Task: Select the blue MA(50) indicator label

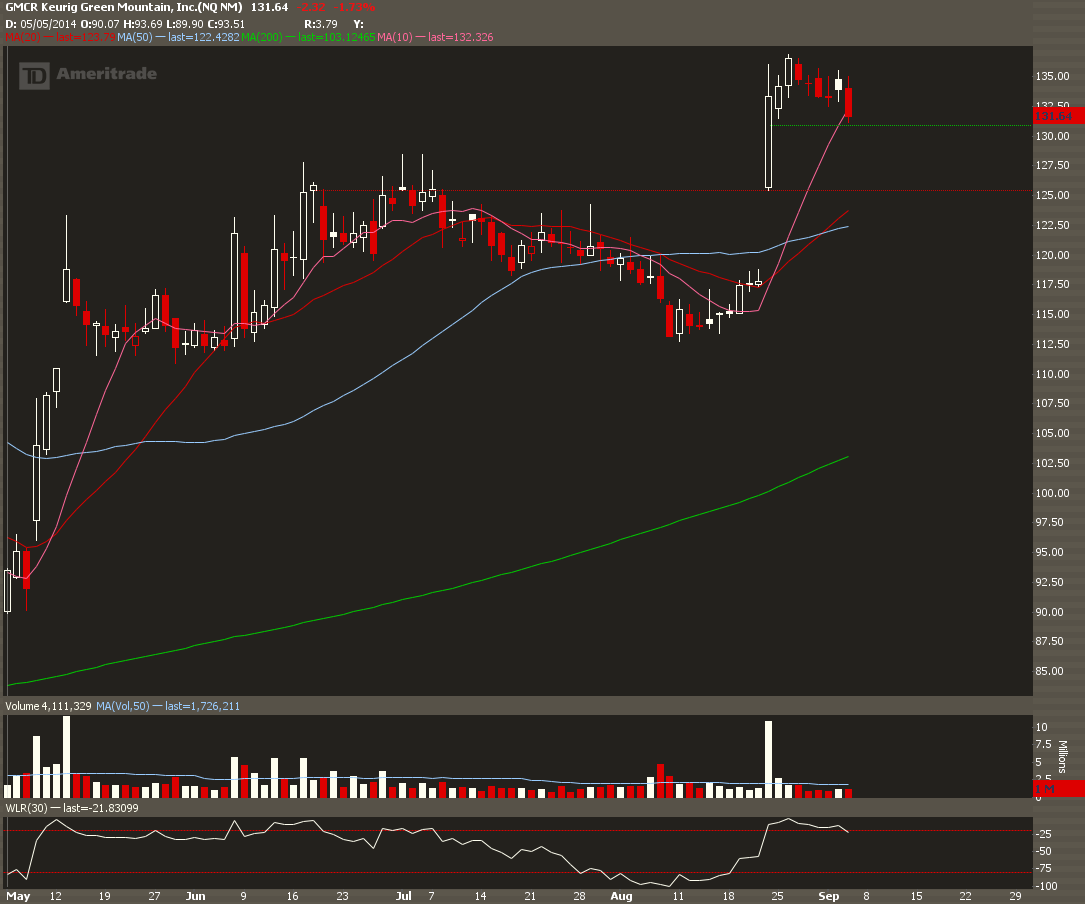Action: pyautogui.click(x=134, y=37)
